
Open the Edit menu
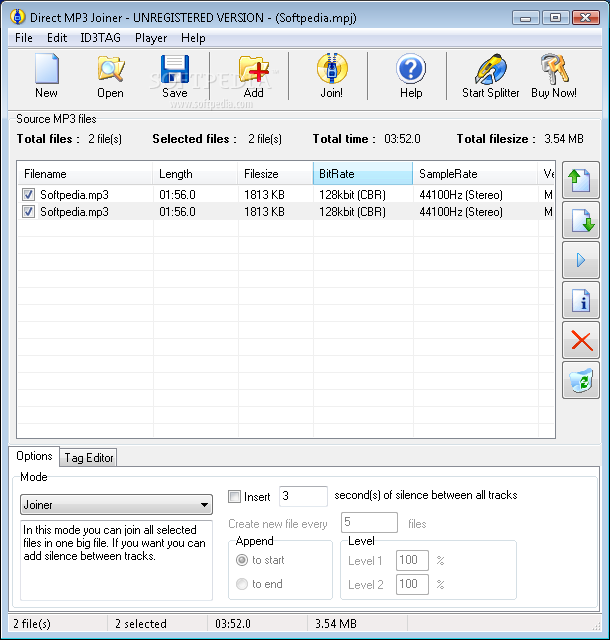57,38
